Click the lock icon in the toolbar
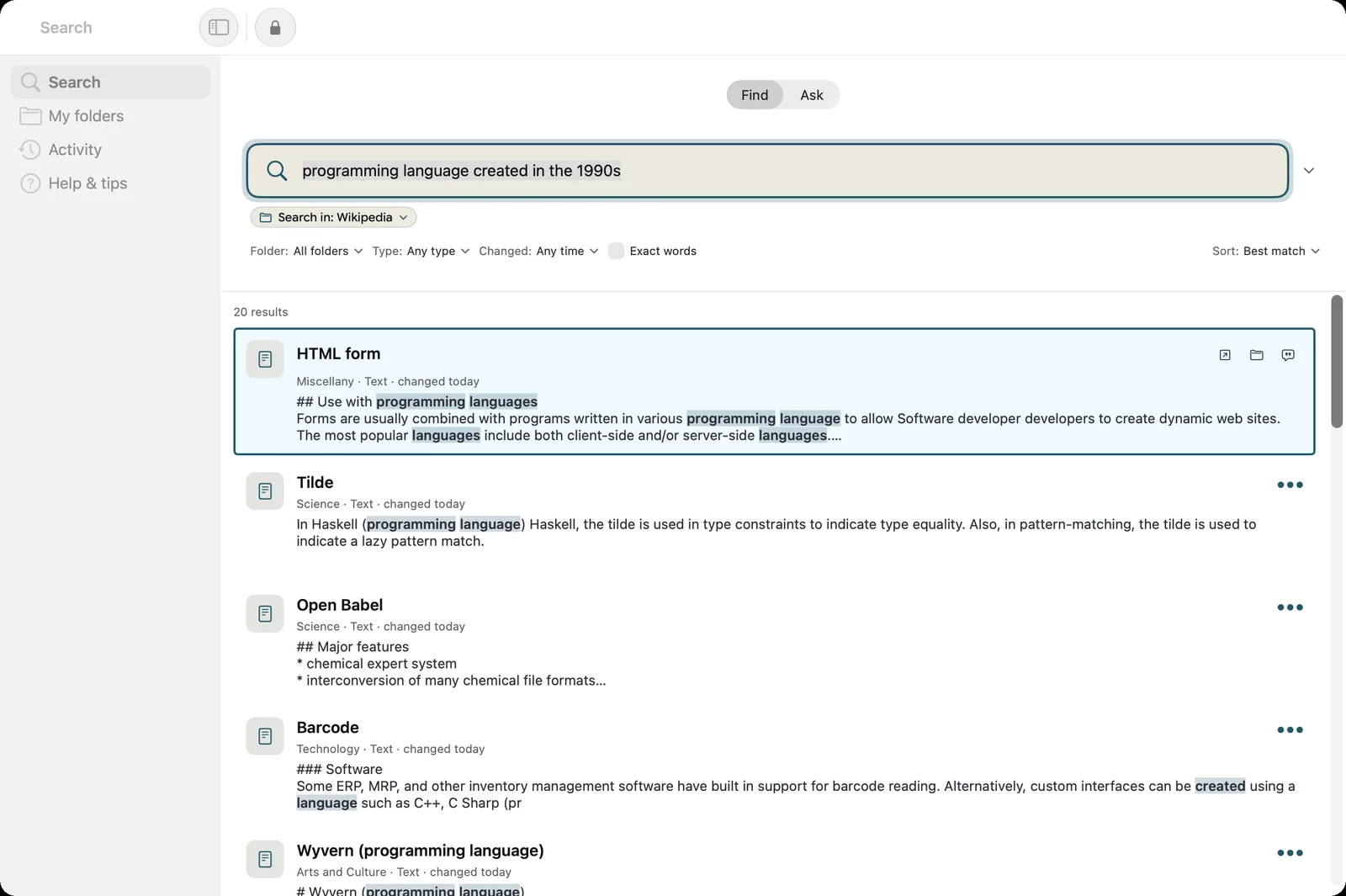The image size is (1346, 896). (275, 28)
